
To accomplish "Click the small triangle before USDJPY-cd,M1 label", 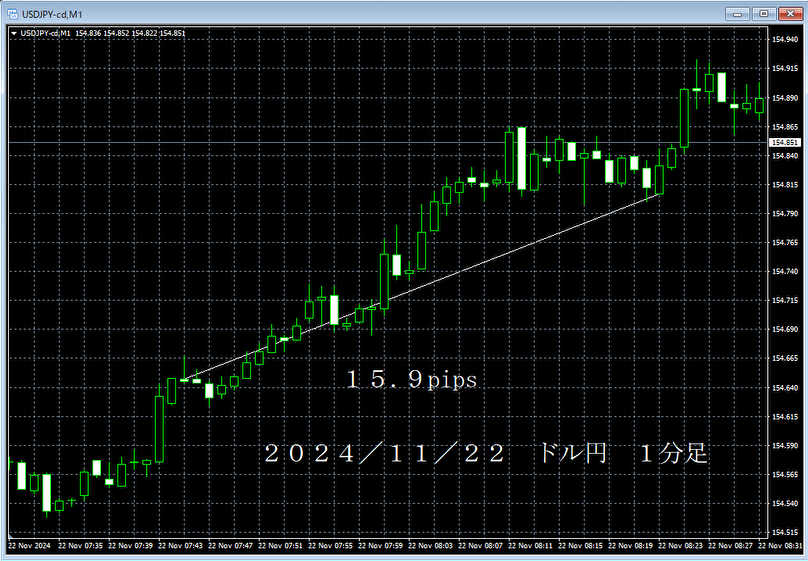I will coord(13,33).
